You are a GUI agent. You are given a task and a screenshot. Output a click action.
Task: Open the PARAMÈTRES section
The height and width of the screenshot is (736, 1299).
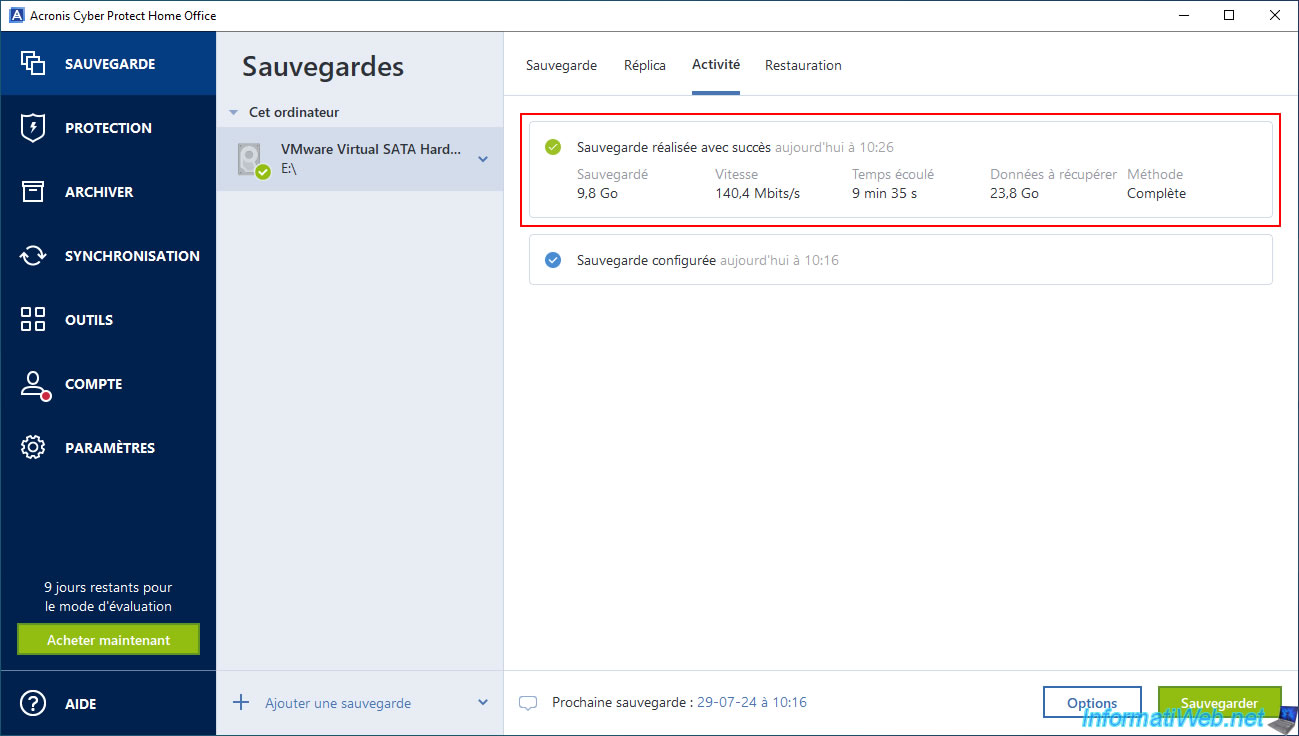(110, 448)
